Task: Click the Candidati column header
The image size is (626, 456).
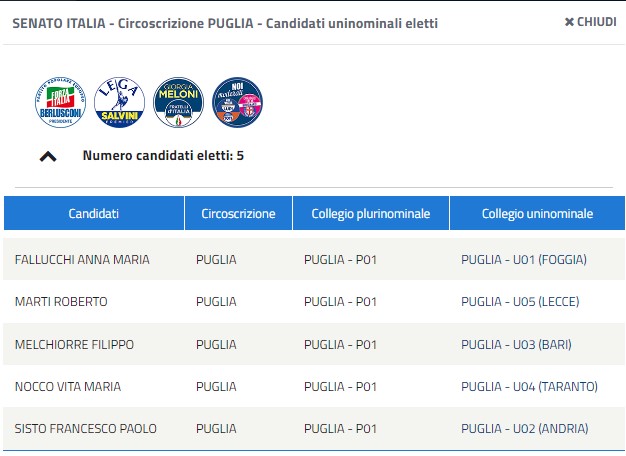Action: 94,213
